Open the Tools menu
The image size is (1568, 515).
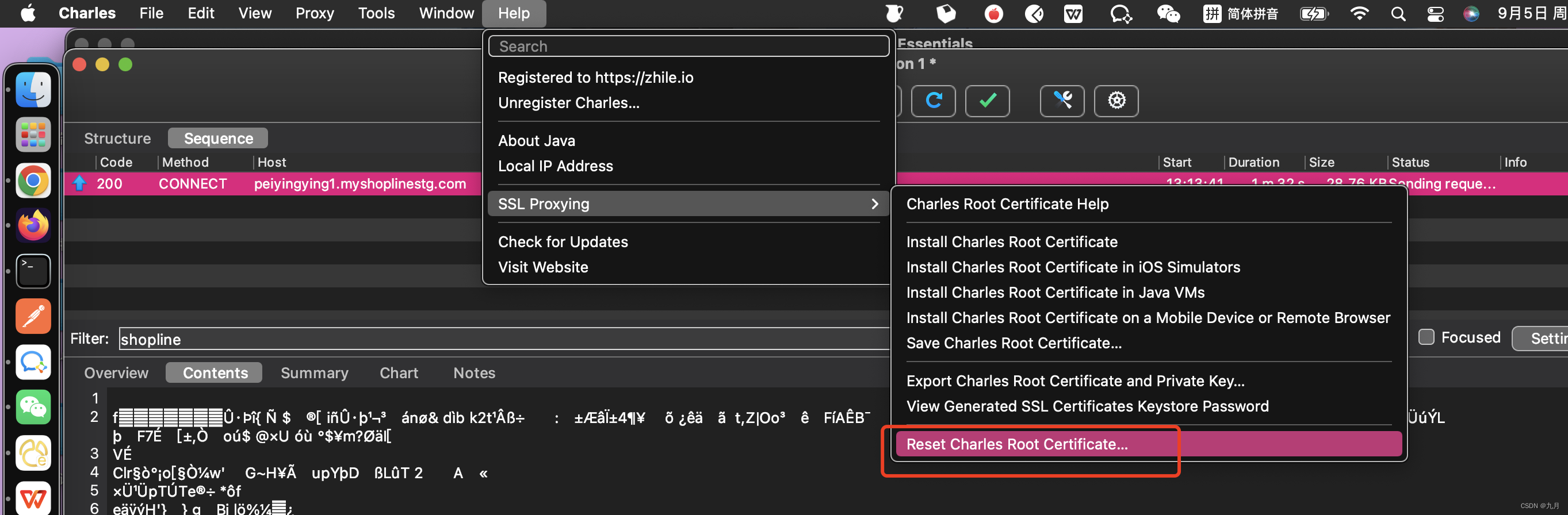376,13
